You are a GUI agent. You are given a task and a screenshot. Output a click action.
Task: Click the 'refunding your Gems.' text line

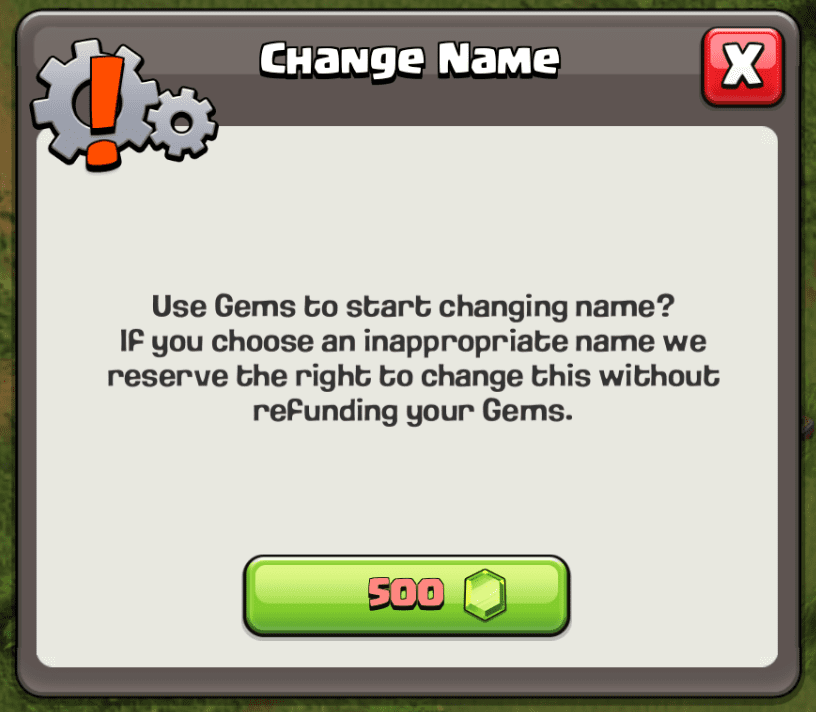(413, 412)
